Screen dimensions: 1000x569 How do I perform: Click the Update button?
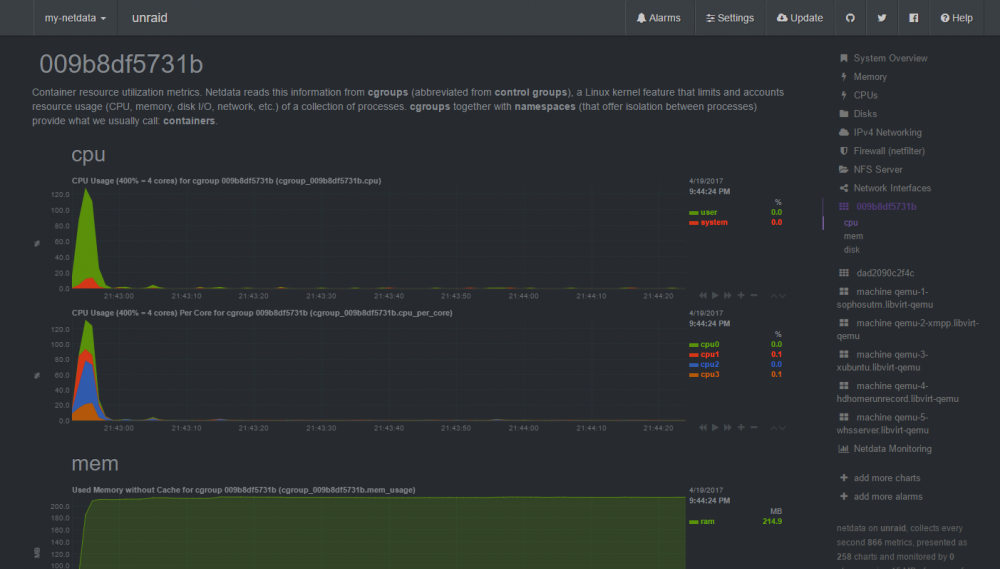[800, 18]
